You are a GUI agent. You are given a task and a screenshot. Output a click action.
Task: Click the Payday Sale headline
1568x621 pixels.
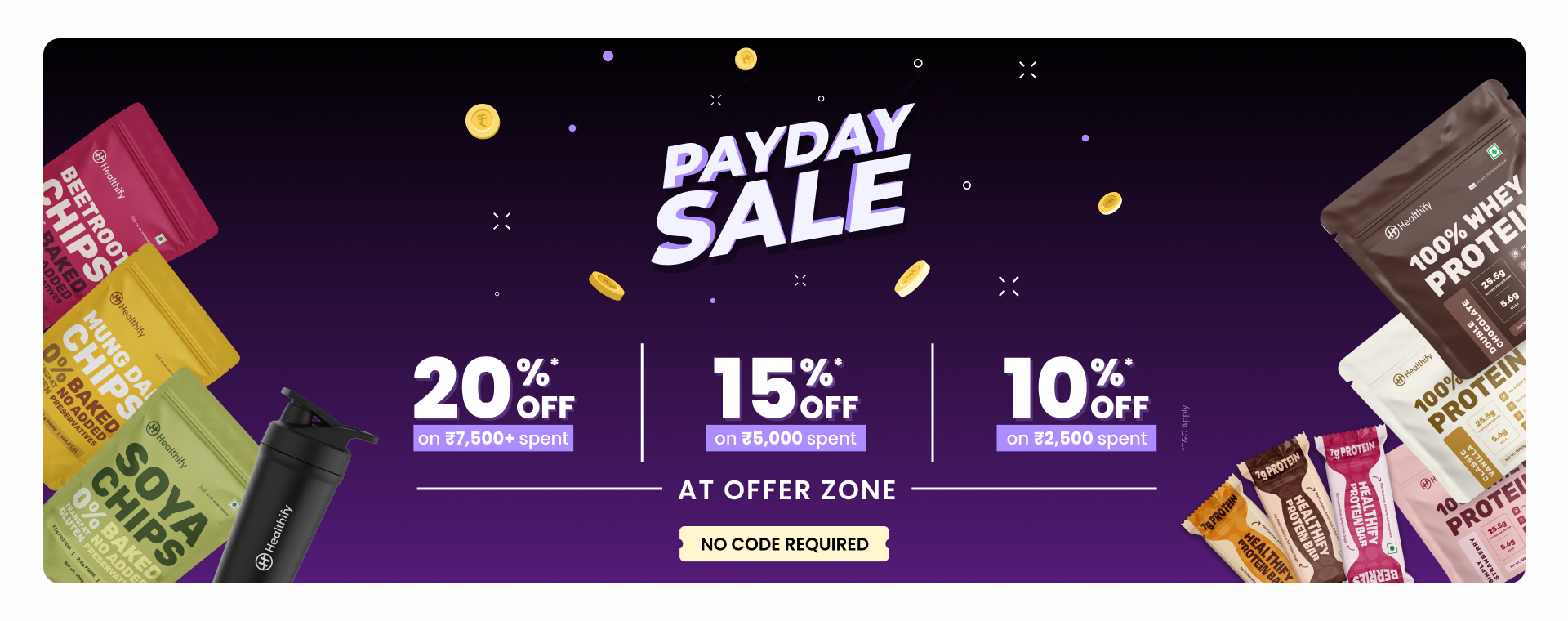click(784, 192)
